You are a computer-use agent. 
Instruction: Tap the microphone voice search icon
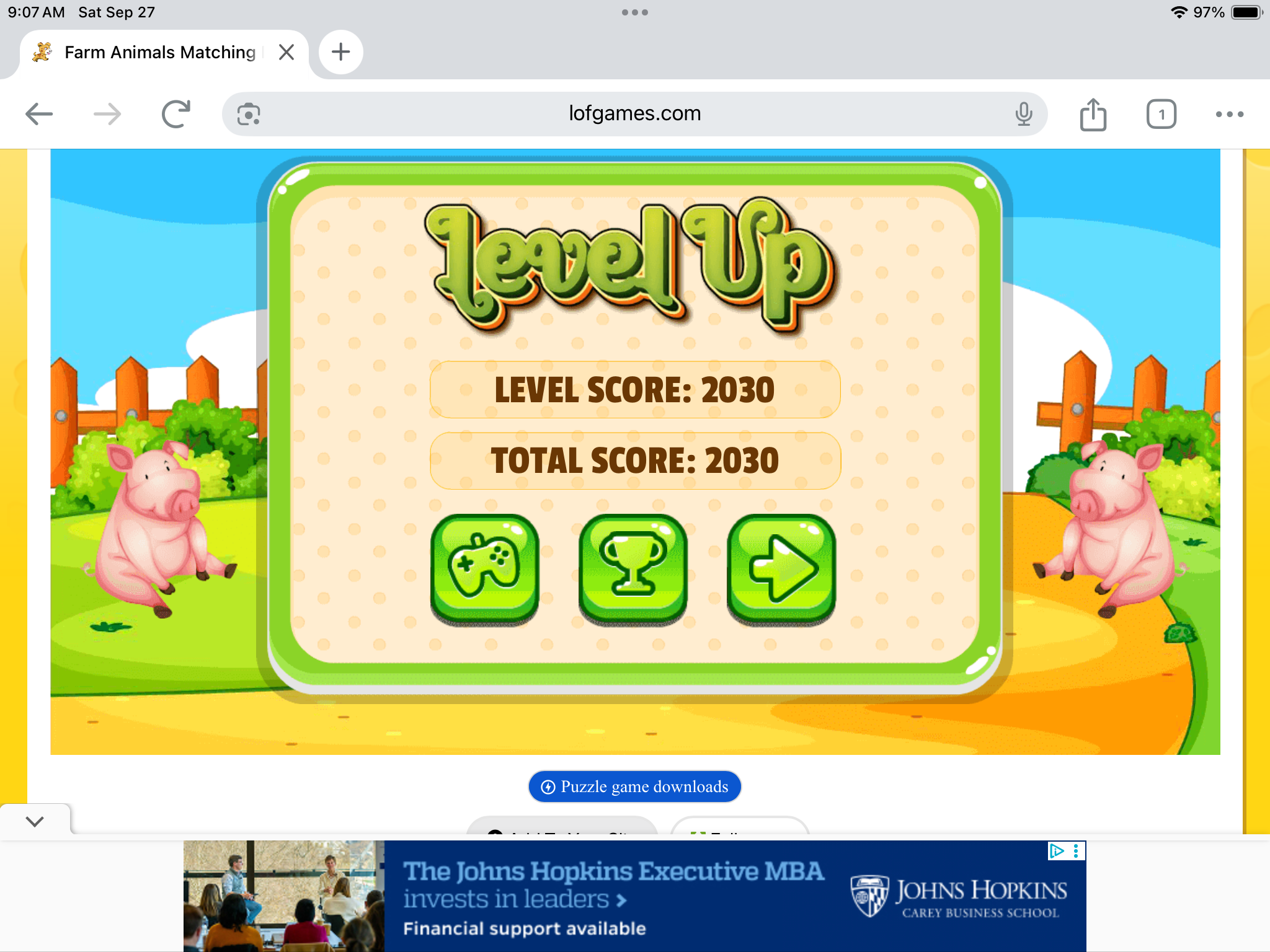[1024, 114]
